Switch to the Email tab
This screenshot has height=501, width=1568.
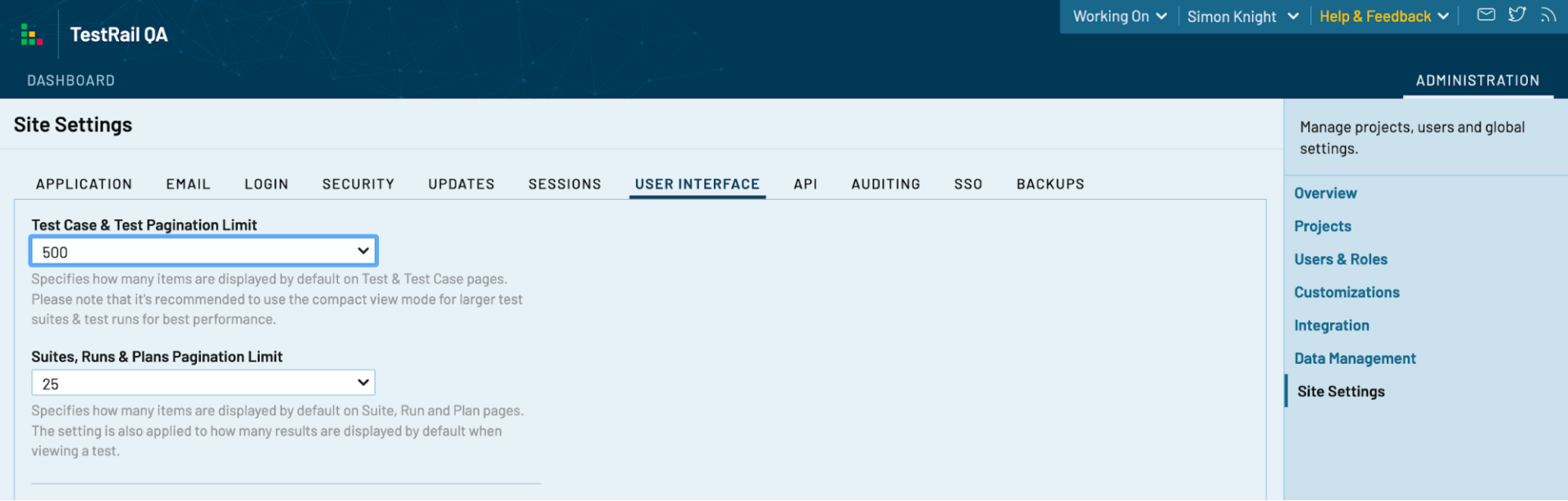189,184
